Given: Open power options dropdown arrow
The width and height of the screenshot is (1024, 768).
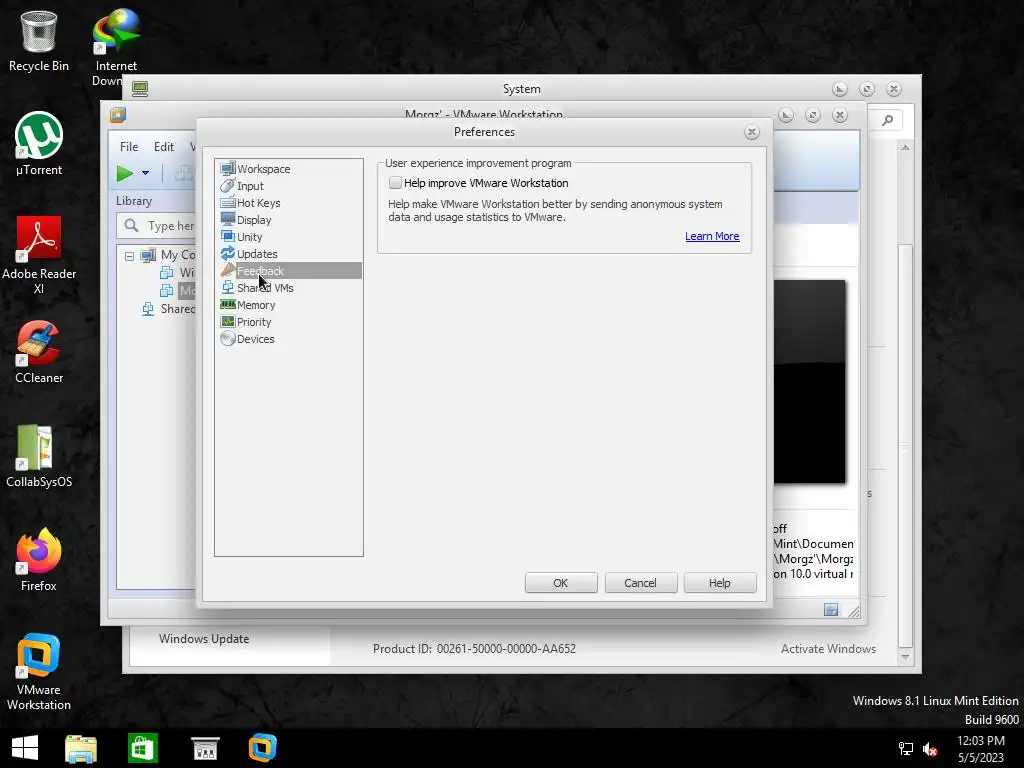Looking at the screenshot, I should (146, 173).
